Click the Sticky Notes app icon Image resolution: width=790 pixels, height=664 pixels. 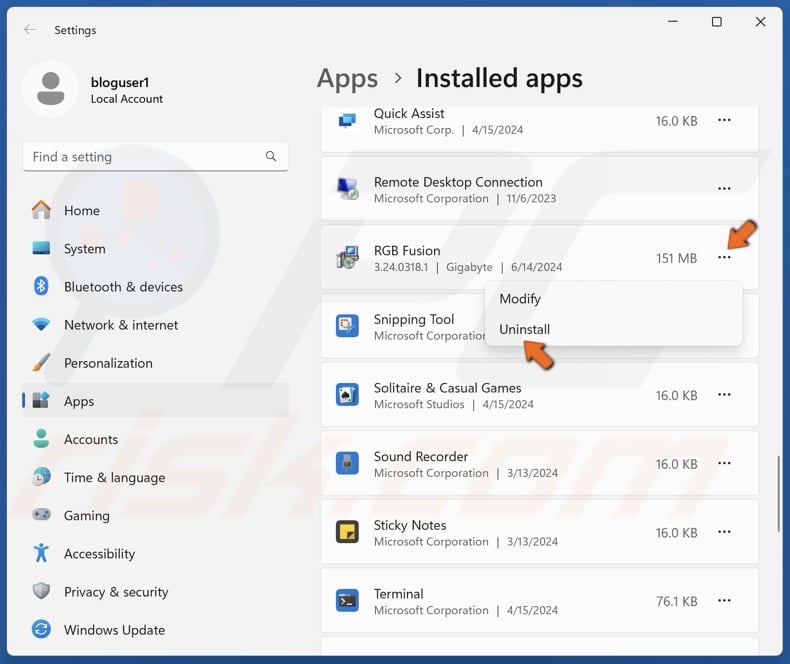348,532
